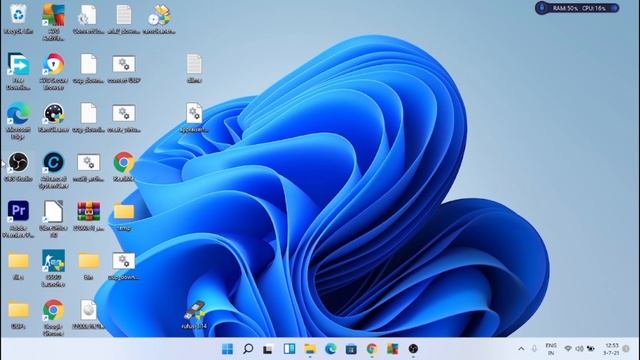Select the tmp folder on the desktop
Viewport: 640px width, 360px height.
pyautogui.click(x=124, y=216)
